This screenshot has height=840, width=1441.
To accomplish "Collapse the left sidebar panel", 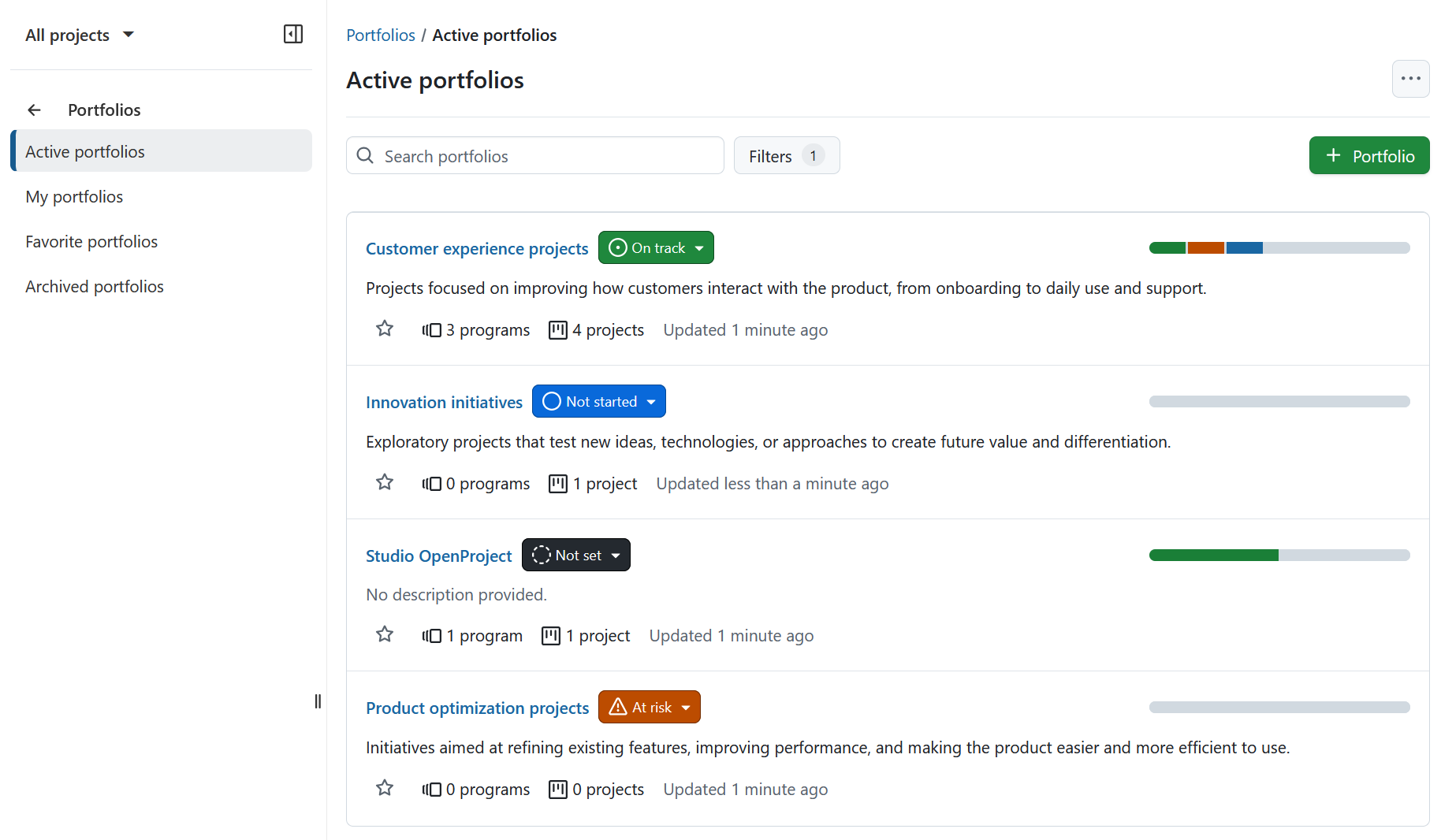I will 292,34.
